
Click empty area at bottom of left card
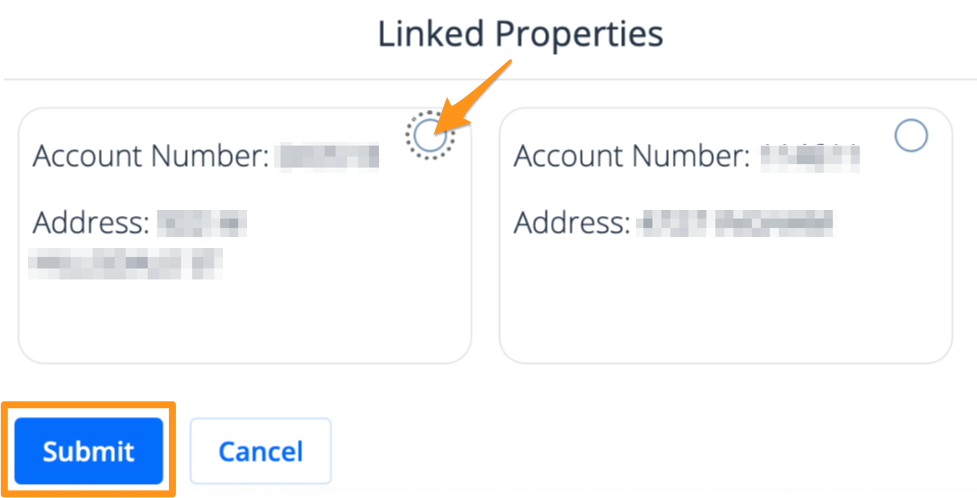click(244, 320)
